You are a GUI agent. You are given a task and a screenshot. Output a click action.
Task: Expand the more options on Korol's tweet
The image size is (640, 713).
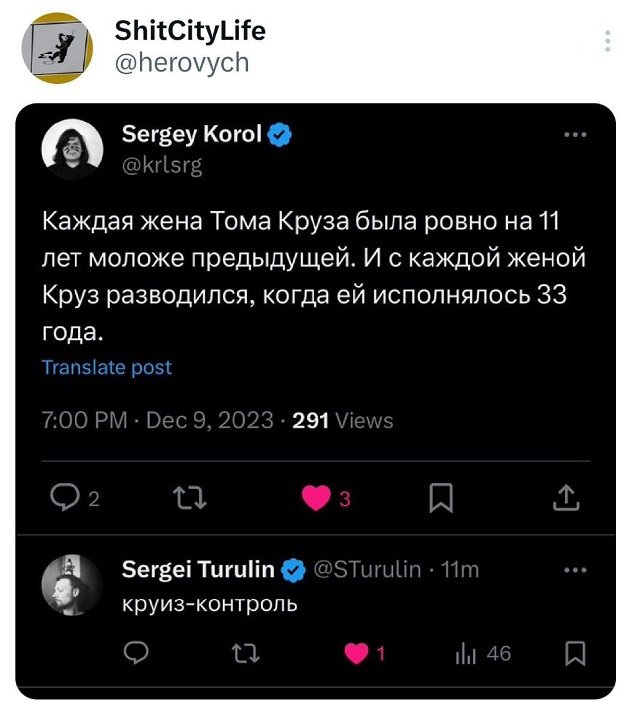click(x=576, y=134)
